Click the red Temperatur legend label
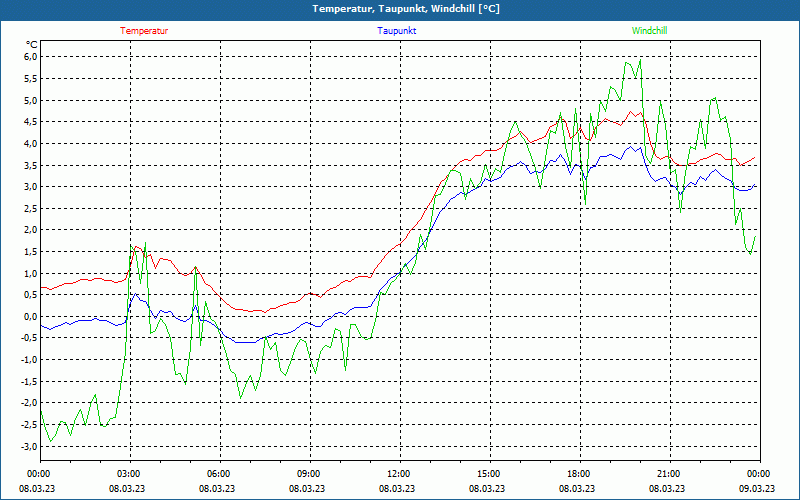 click(x=144, y=31)
